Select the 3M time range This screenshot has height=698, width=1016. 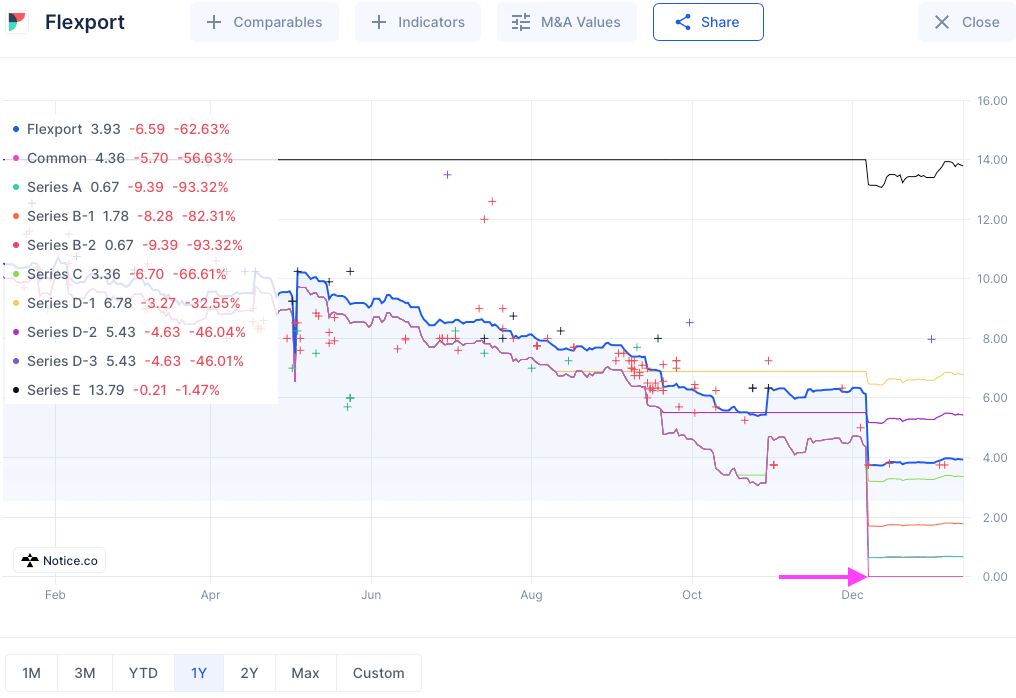(x=85, y=673)
